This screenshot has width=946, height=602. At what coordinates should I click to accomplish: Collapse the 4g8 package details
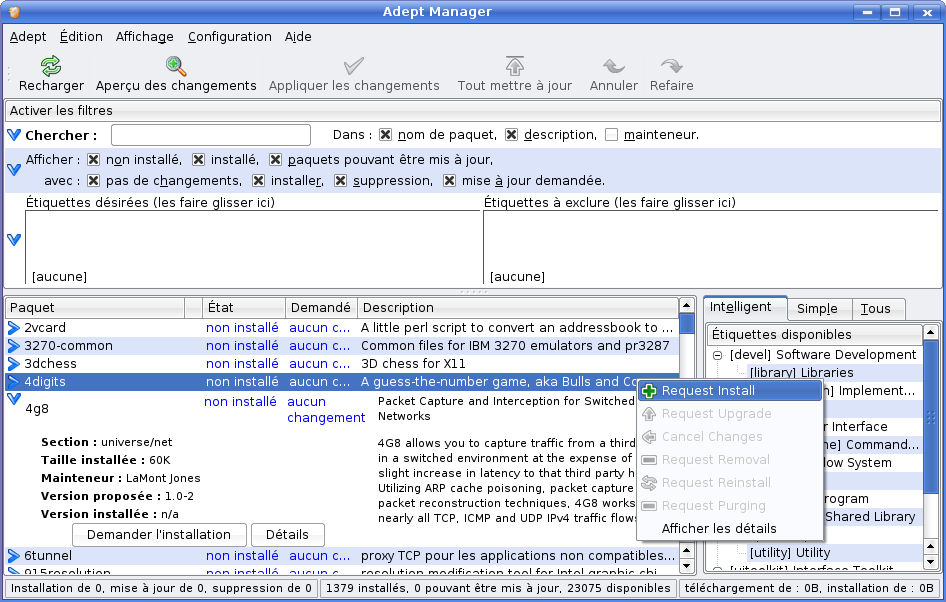(x=14, y=399)
